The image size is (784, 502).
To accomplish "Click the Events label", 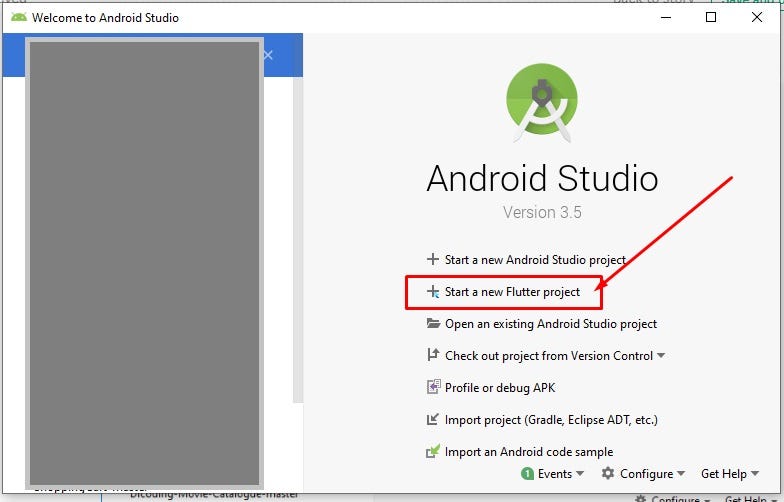I will 554,474.
